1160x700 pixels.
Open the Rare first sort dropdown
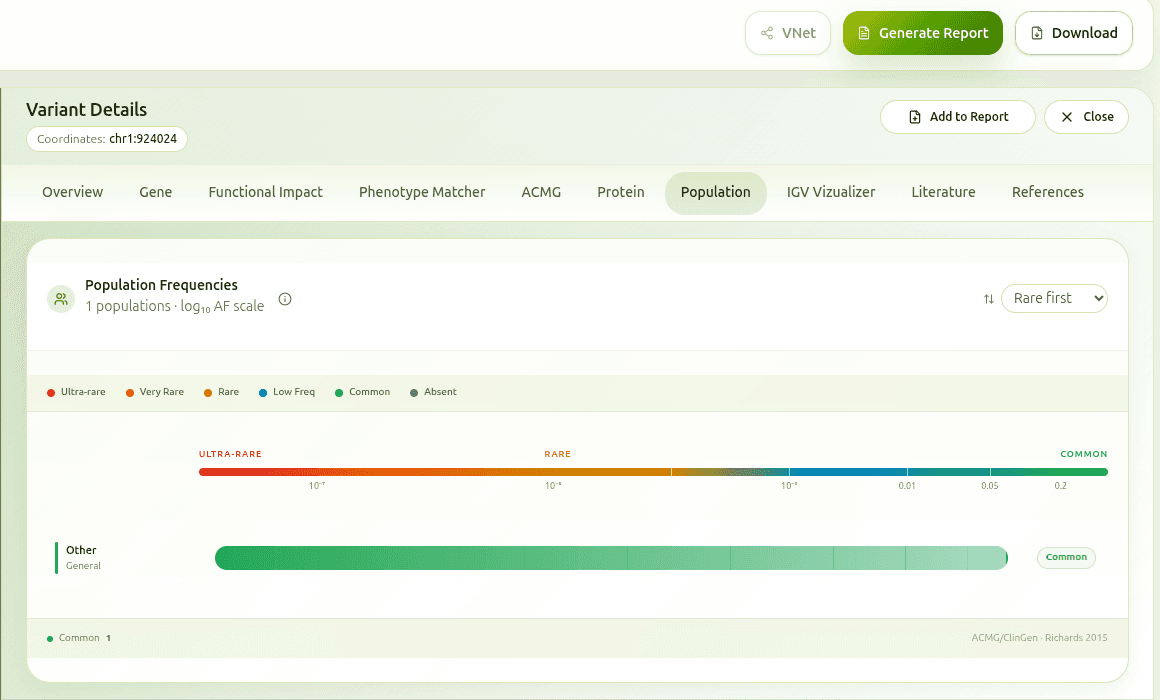coord(1054,298)
